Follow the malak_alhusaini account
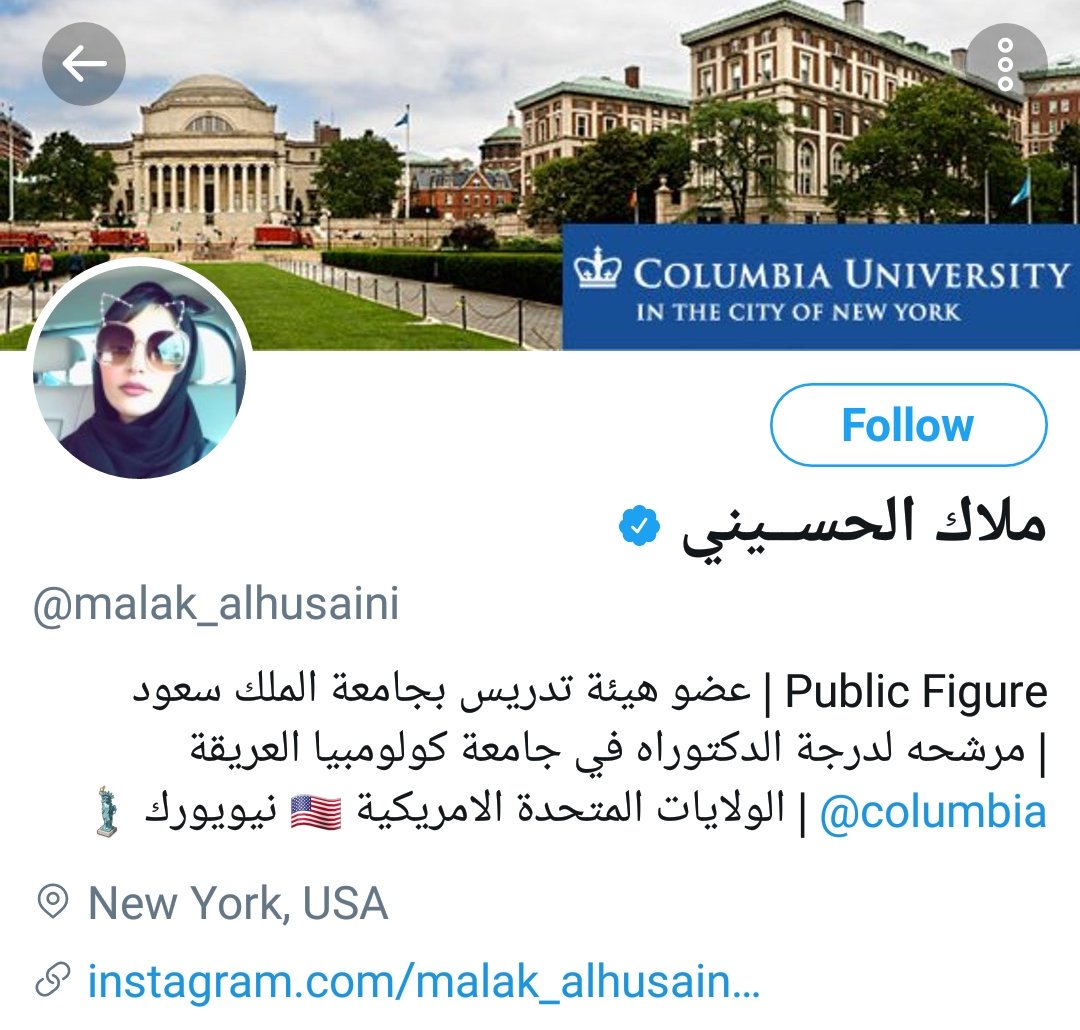Viewport: 1080px width, 1030px height. [x=908, y=424]
